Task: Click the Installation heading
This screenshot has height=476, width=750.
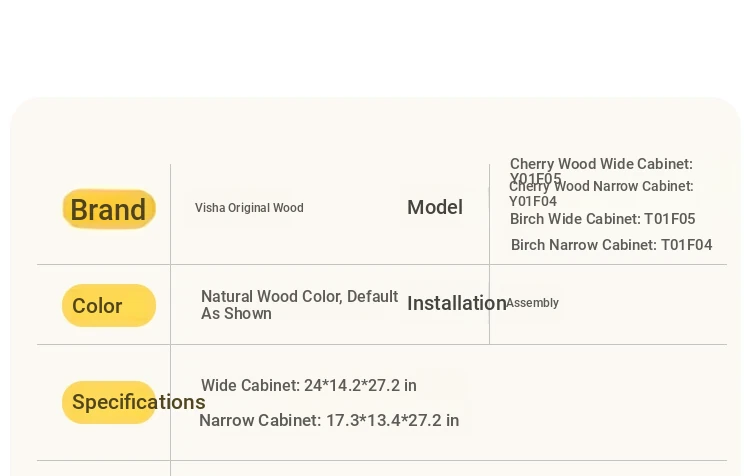Action: [x=457, y=303]
